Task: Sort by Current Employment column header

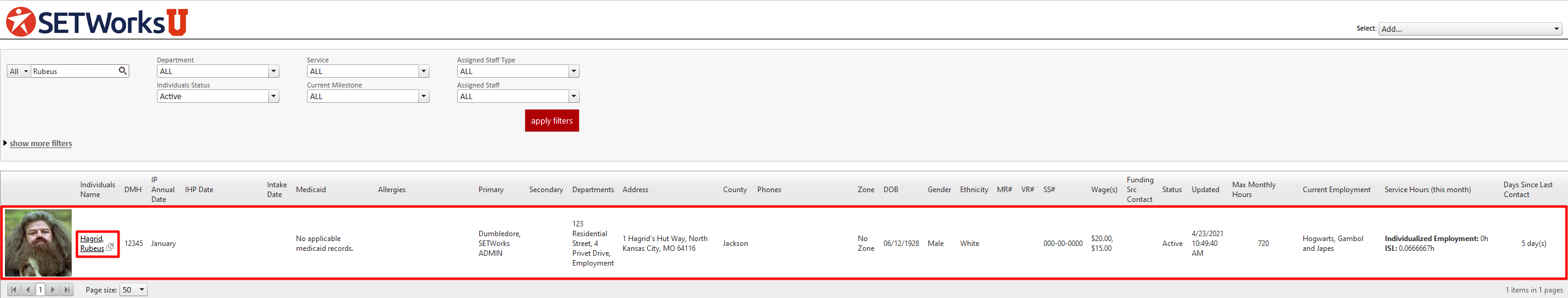Action: (1336, 190)
